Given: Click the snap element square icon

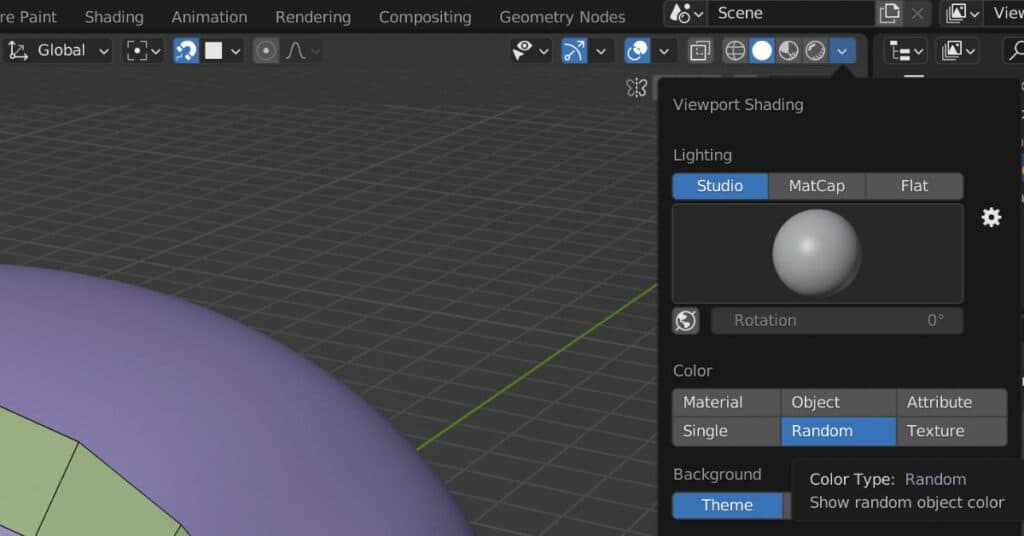Looking at the screenshot, I should (214, 51).
